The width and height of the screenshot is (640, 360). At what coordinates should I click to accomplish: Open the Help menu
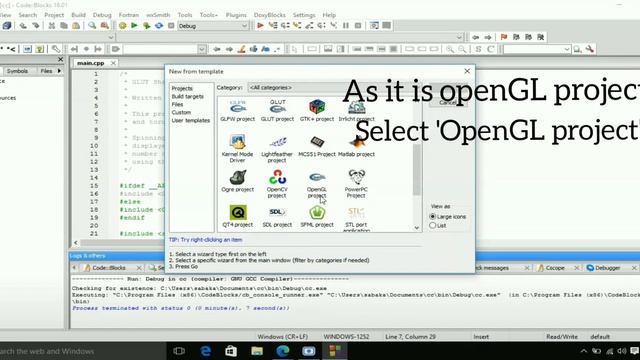(x=329, y=15)
